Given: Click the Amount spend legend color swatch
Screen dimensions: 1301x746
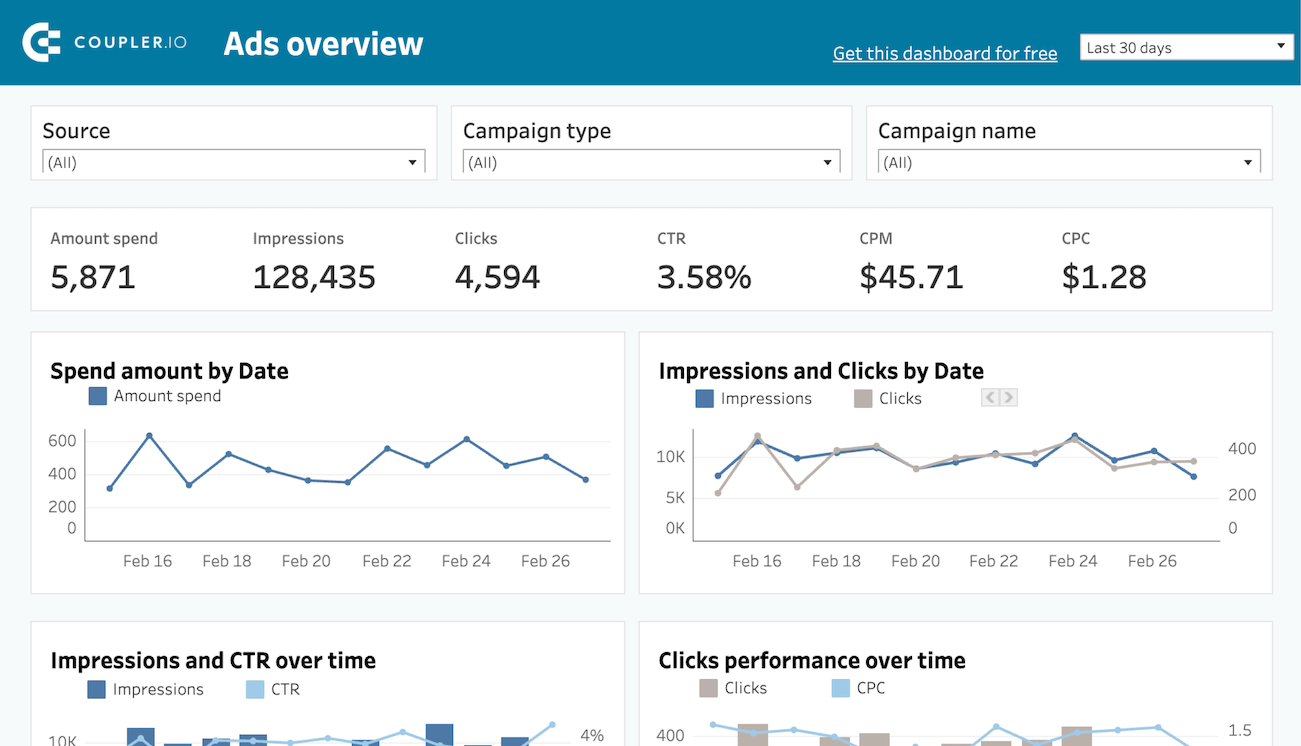Looking at the screenshot, I should (x=97, y=396).
